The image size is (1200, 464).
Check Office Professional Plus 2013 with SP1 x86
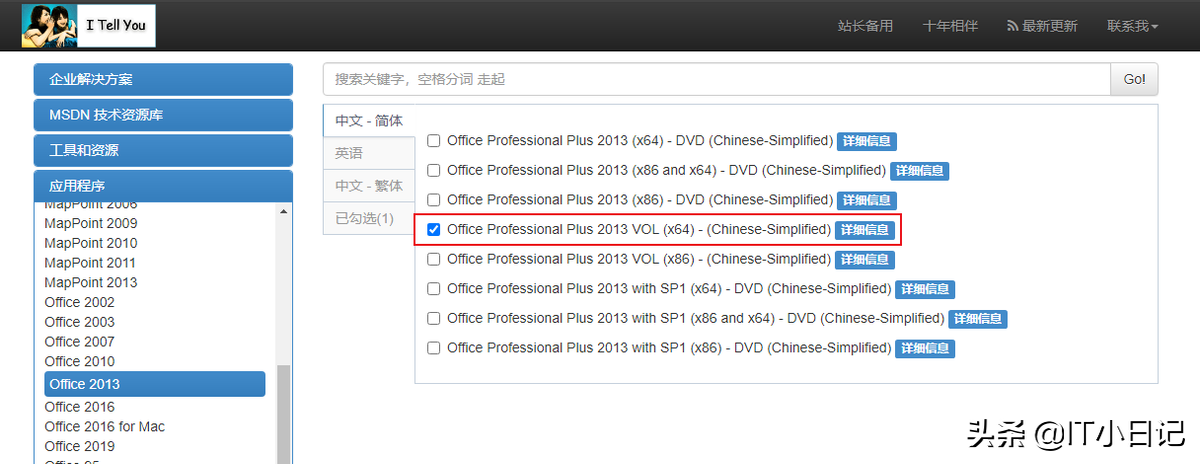434,348
